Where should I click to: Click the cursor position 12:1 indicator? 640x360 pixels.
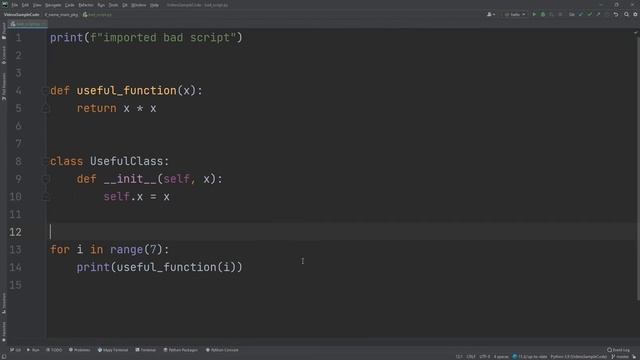[x=459, y=357]
